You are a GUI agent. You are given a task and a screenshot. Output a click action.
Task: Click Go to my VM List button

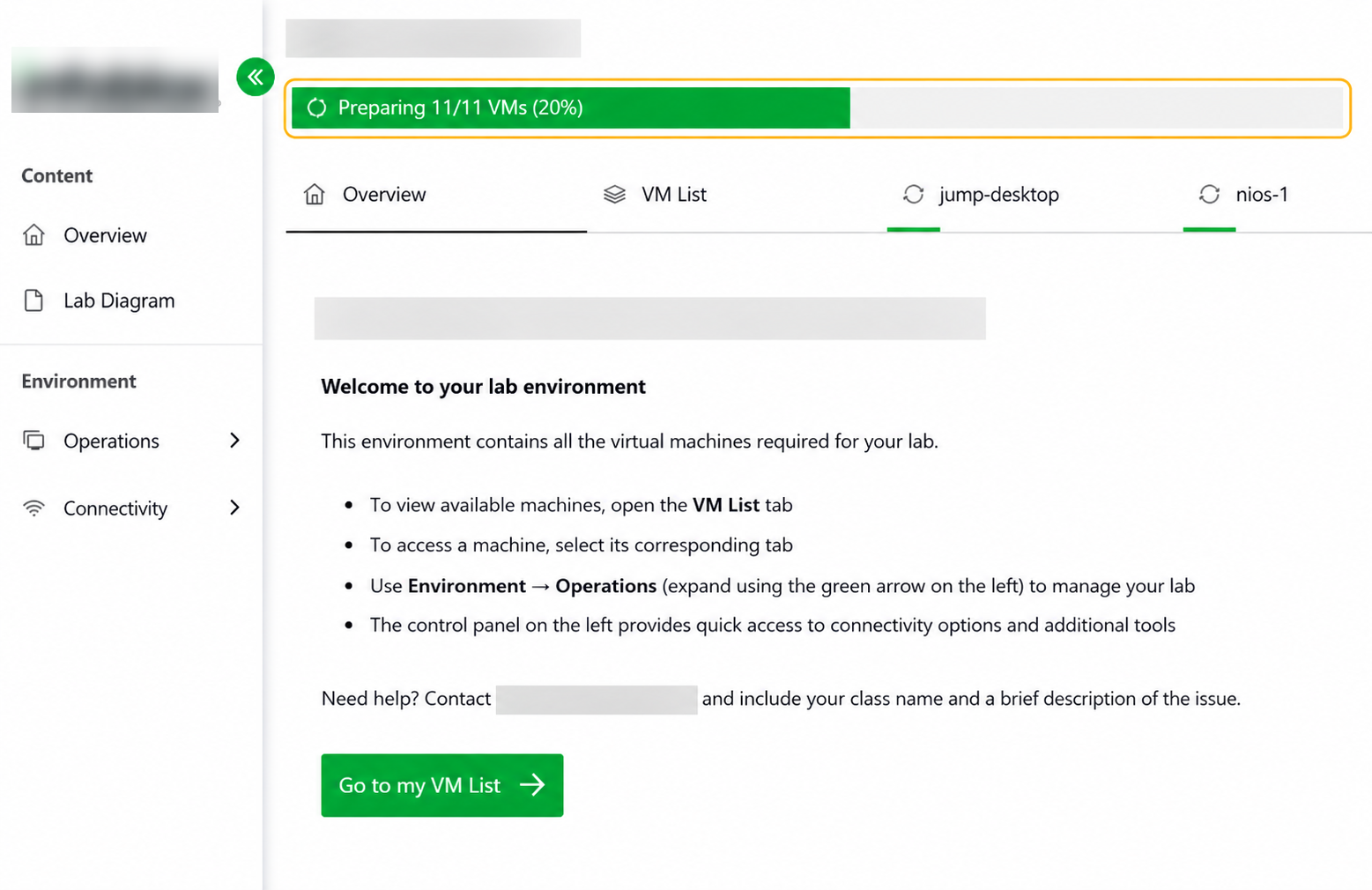pos(442,785)
